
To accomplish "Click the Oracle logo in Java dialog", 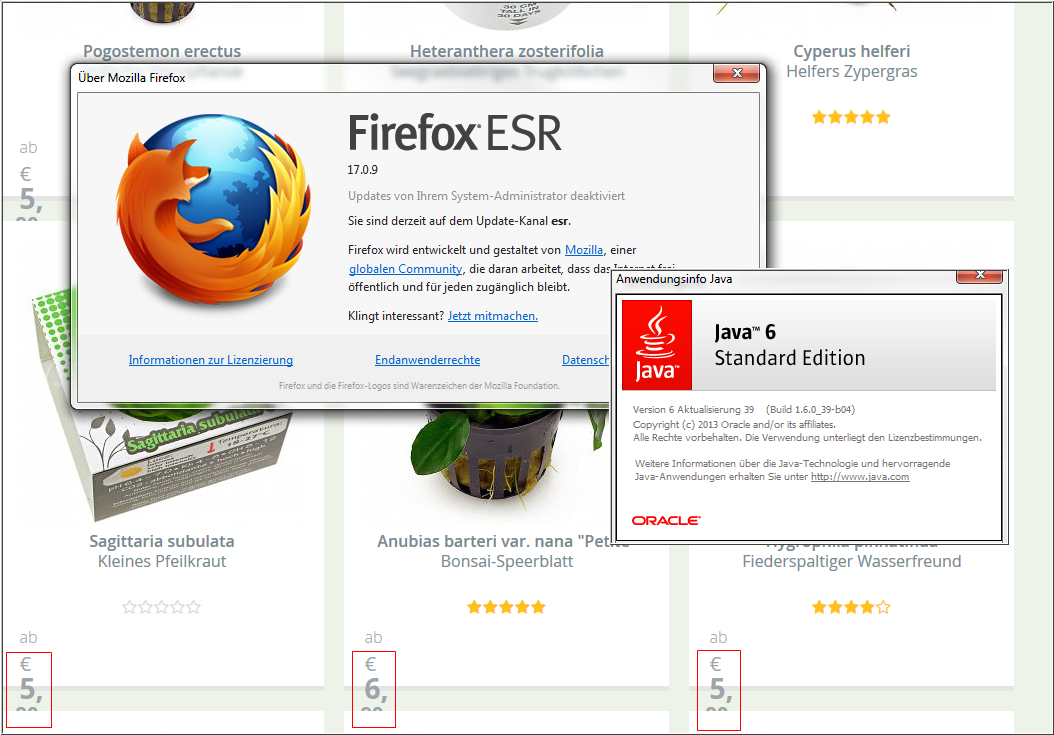I will pos(665,520).
